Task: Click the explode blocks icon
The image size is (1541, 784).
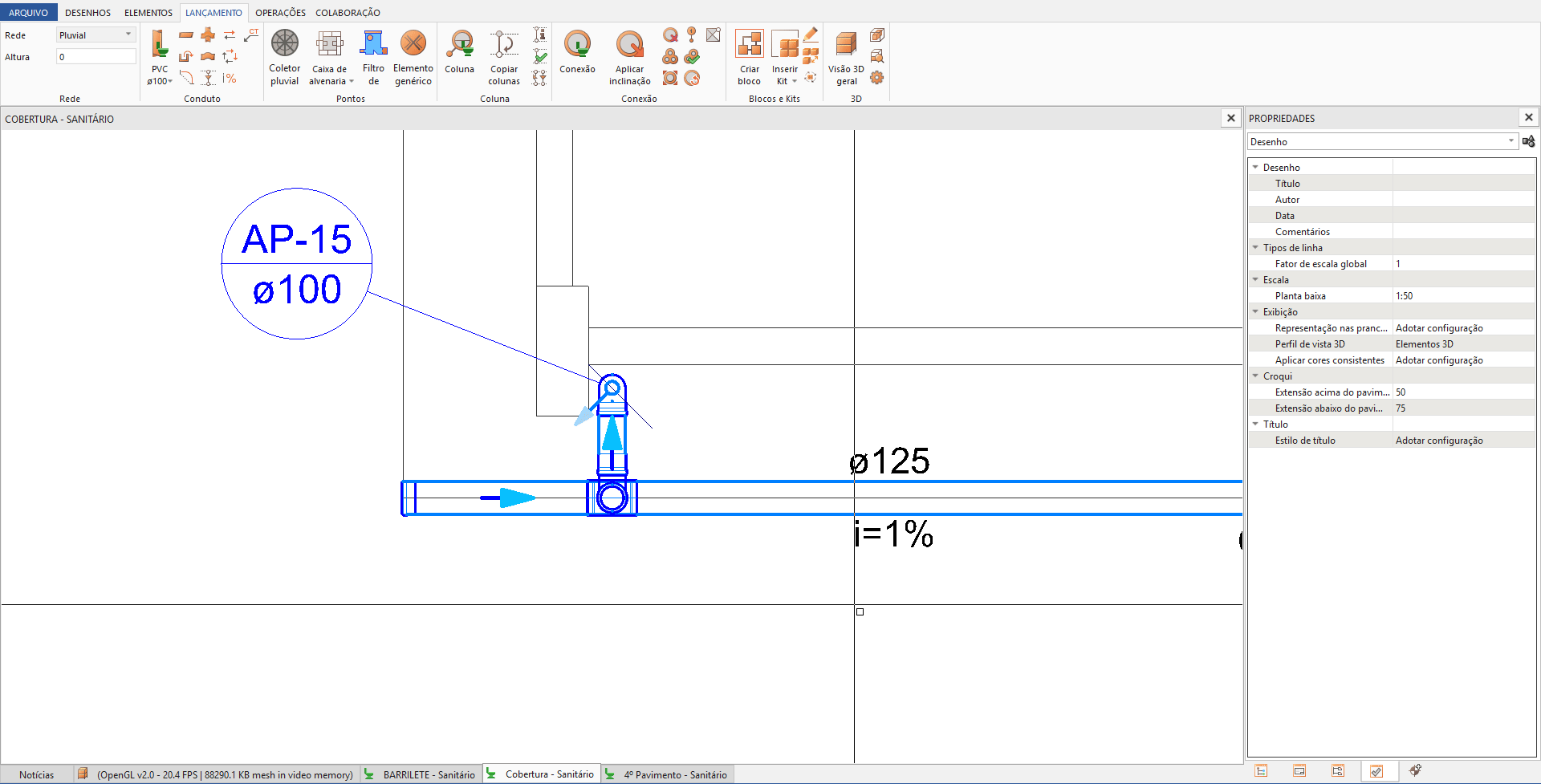Action: (811, 56)
